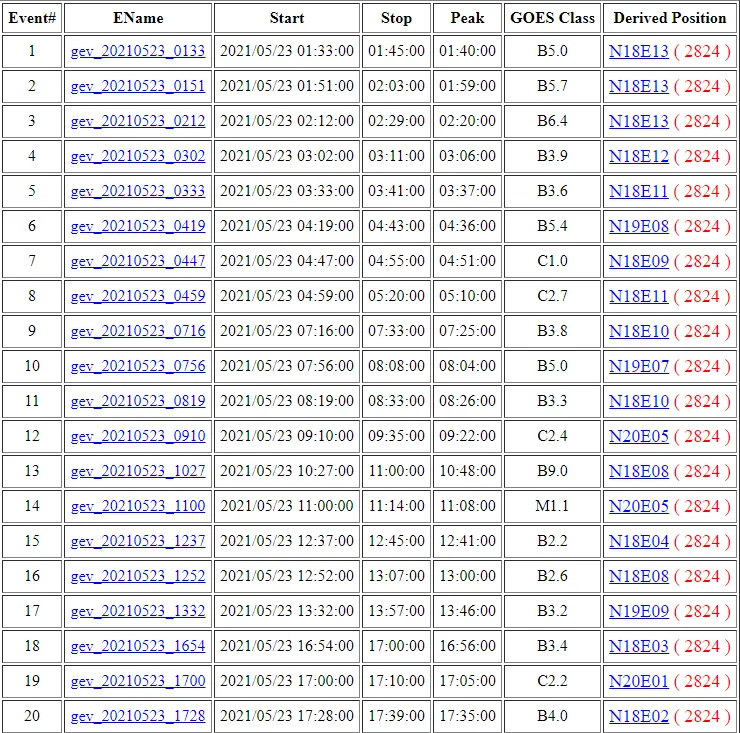
Task: Select the gev_20210523_0819 link
Action: point(138,401)
